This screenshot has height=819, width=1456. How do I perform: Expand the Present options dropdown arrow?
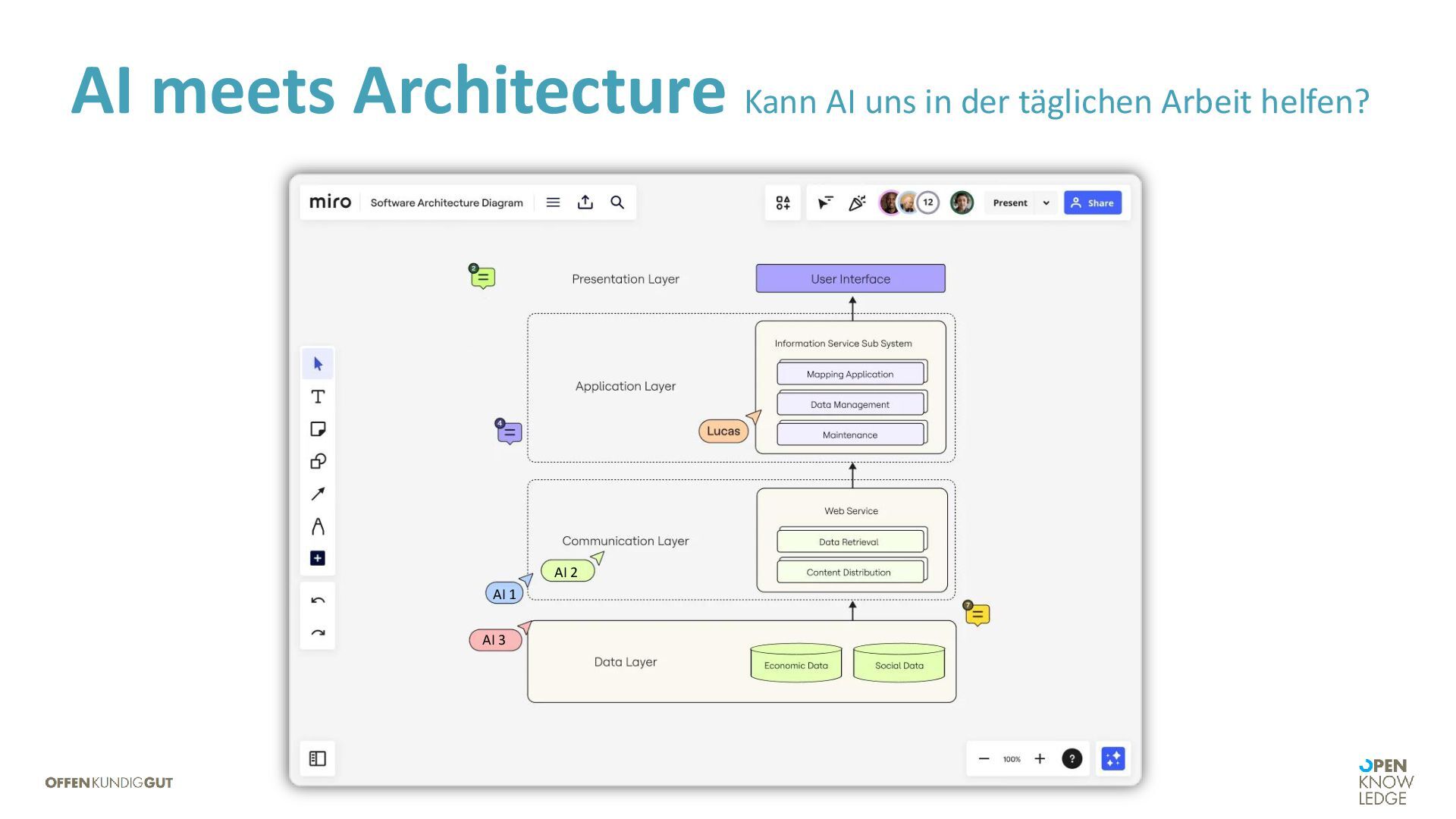(1046, 203)
